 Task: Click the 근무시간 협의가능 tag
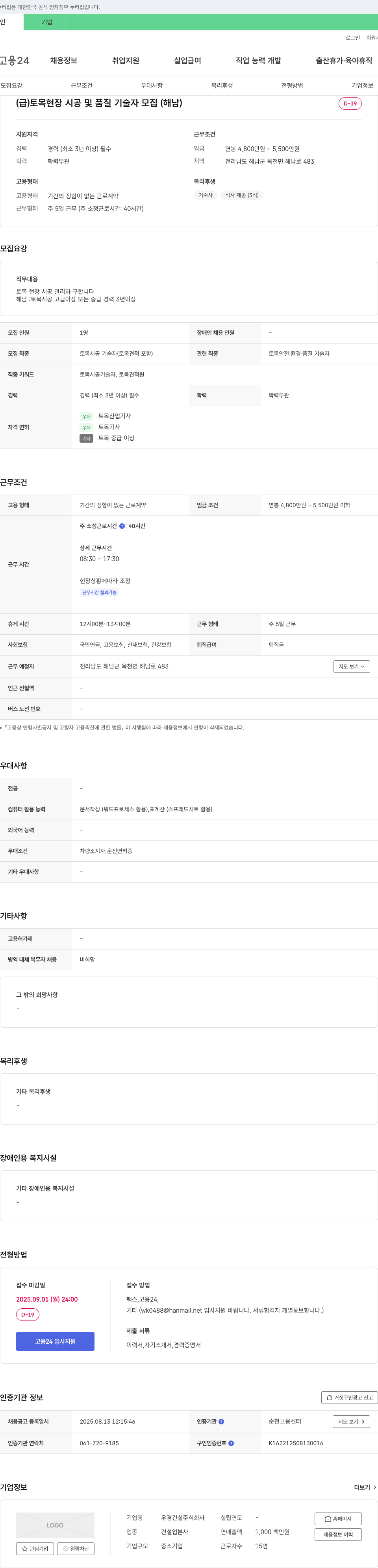[x=99, y=593]
